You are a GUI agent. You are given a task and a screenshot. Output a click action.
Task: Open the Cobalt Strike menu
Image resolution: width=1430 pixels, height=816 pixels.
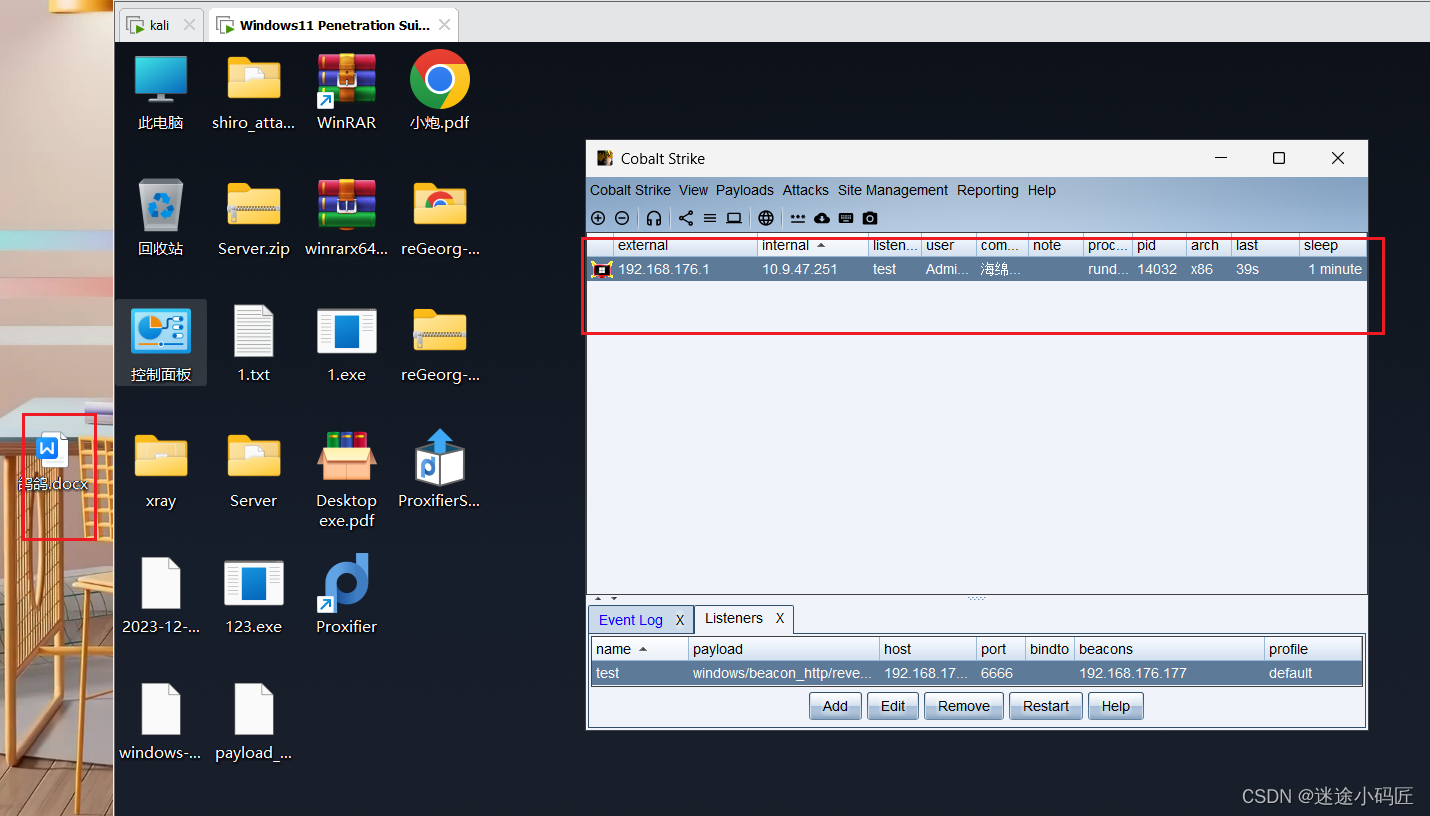pyautogui.click(x=630, y=190)
